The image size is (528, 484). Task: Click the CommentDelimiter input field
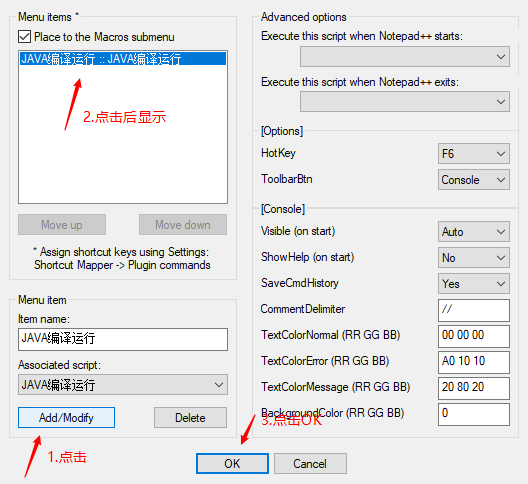(473, 310)
